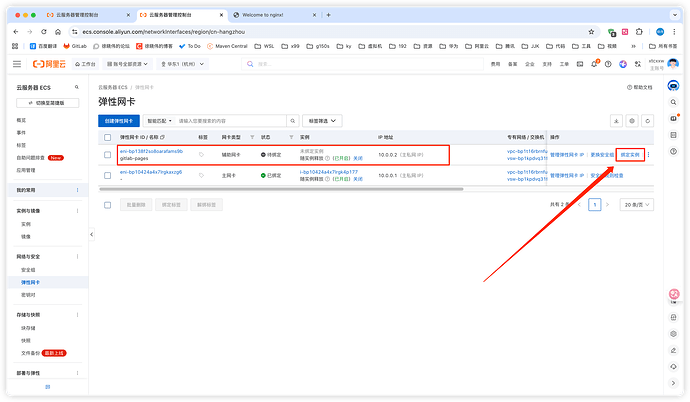Open the table column settings gear
690x402 pixels.
coord(632,120)
